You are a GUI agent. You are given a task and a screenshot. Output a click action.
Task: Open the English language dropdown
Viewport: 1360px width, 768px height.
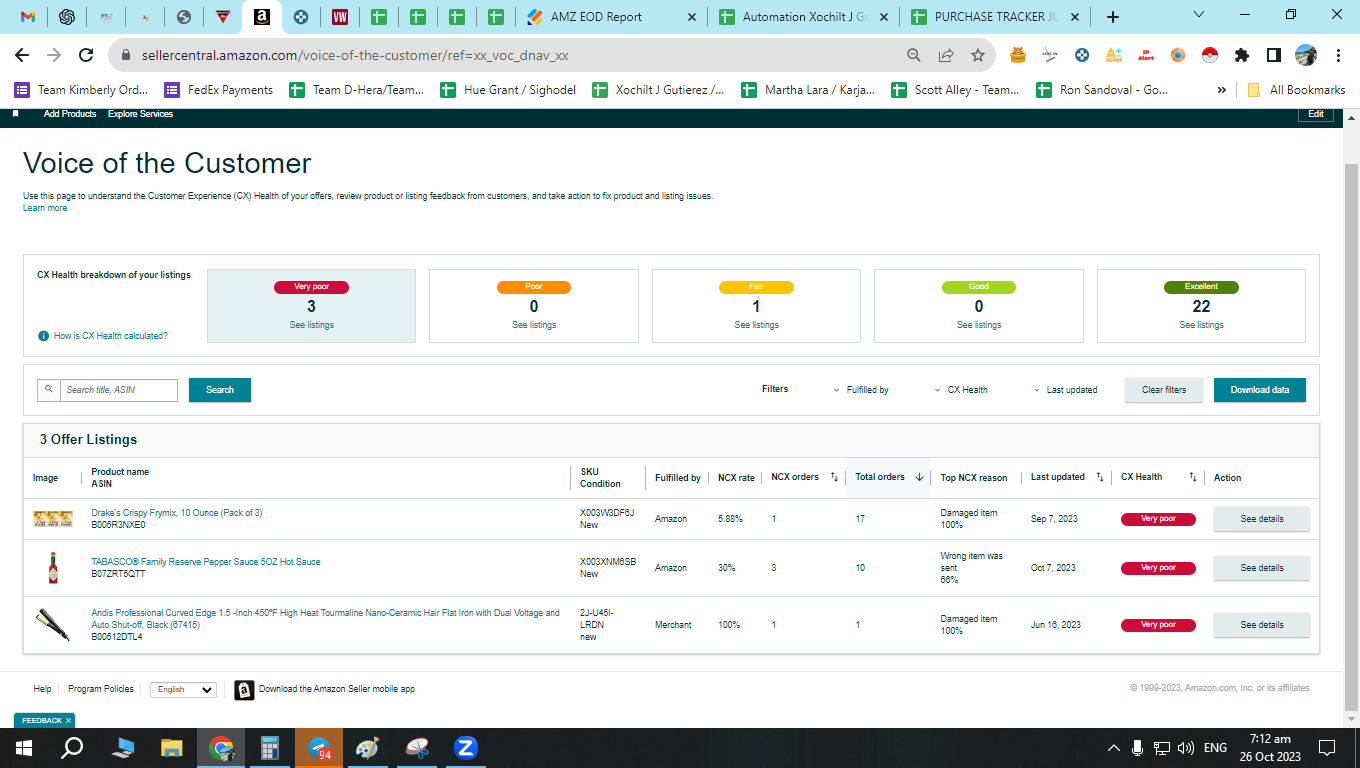(x=183, y=690)
